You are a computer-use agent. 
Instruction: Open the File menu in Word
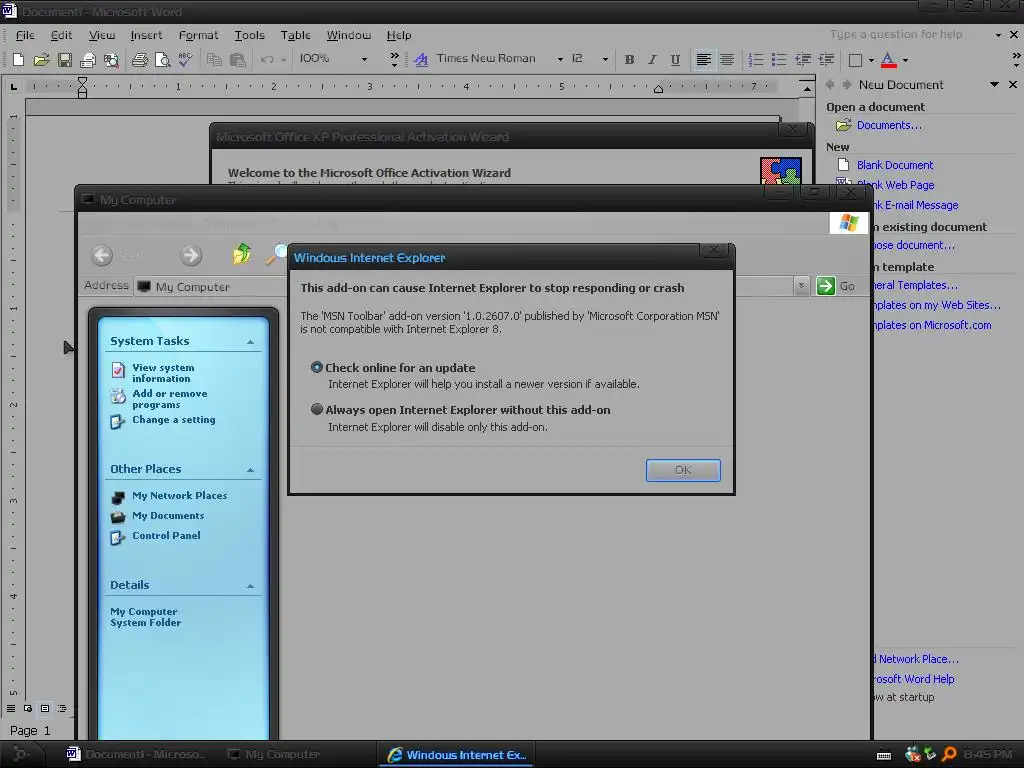pos(25,35)
